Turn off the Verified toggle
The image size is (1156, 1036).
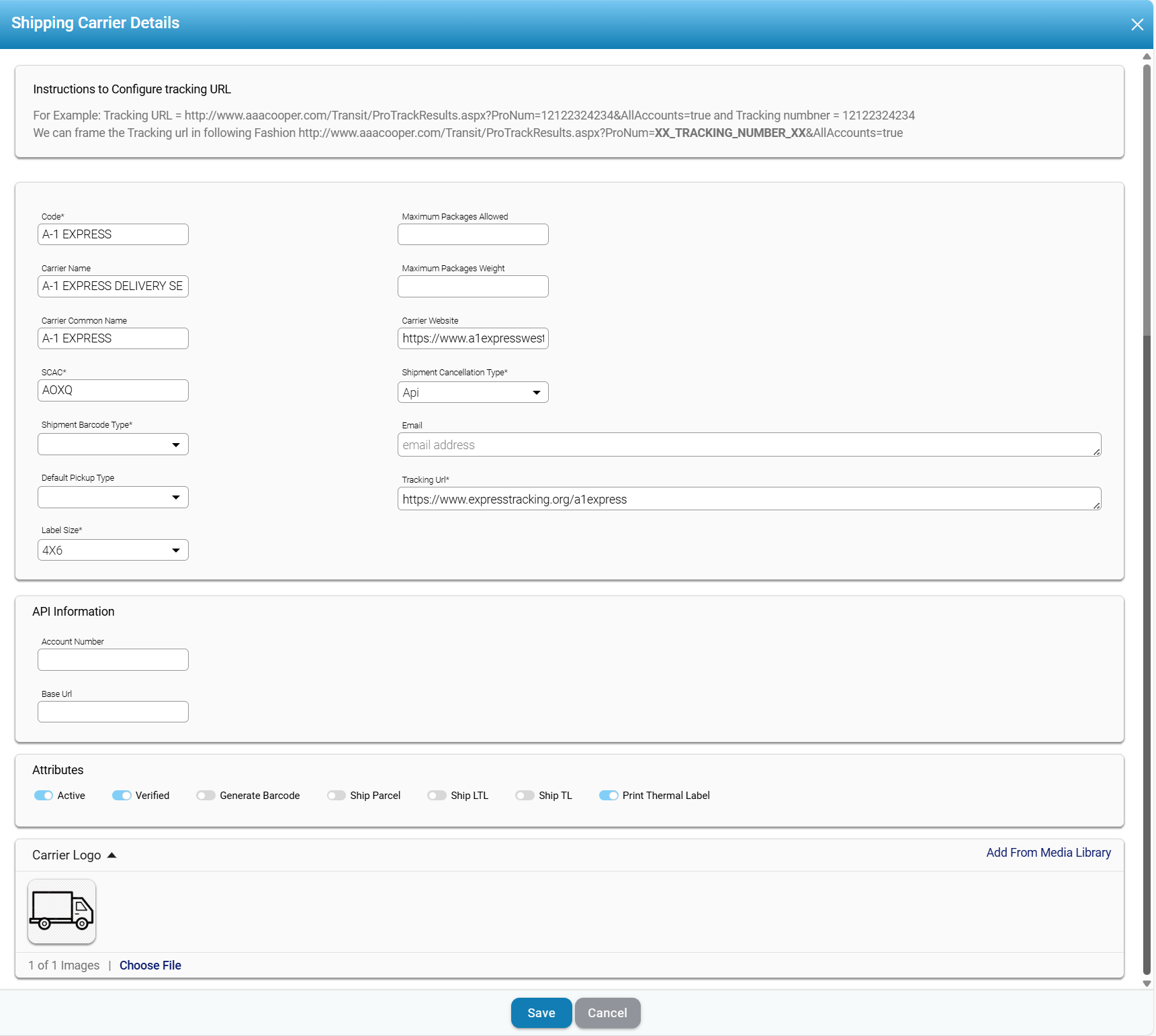pyautogui.click(x=122, y=796)
